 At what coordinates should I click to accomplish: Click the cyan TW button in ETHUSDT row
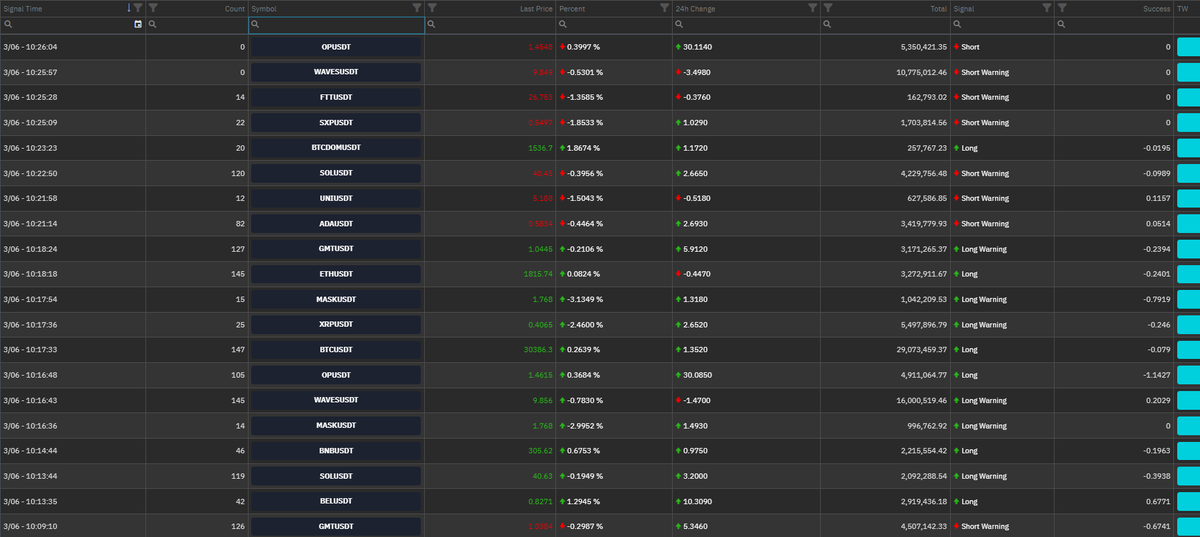point(1188,274)
